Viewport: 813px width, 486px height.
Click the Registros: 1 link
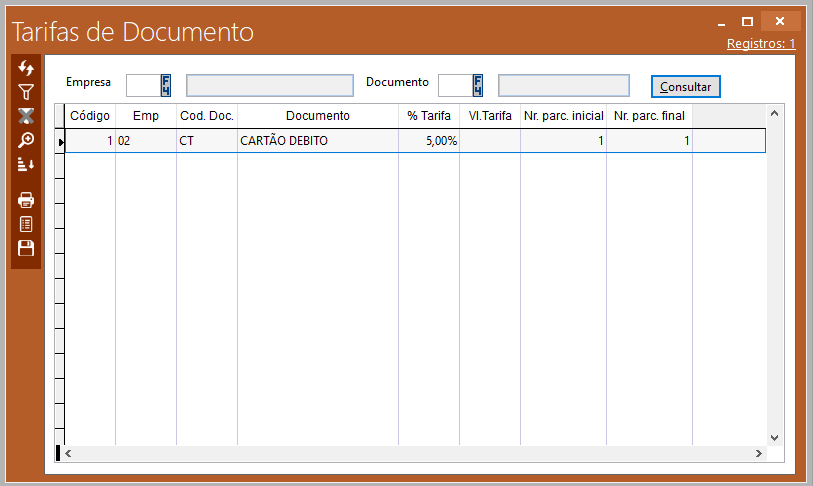[760, 44]
